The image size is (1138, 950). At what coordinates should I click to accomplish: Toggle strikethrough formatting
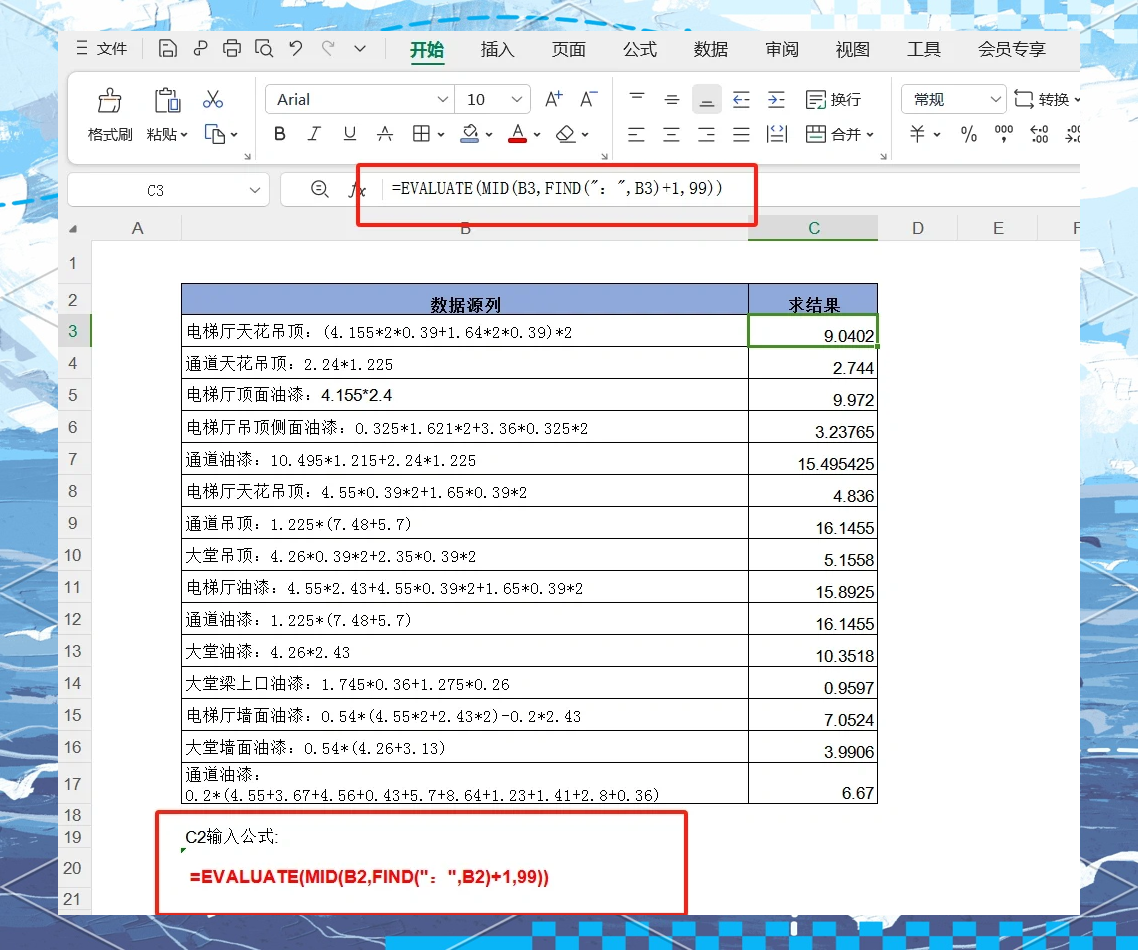click(385, 134)
